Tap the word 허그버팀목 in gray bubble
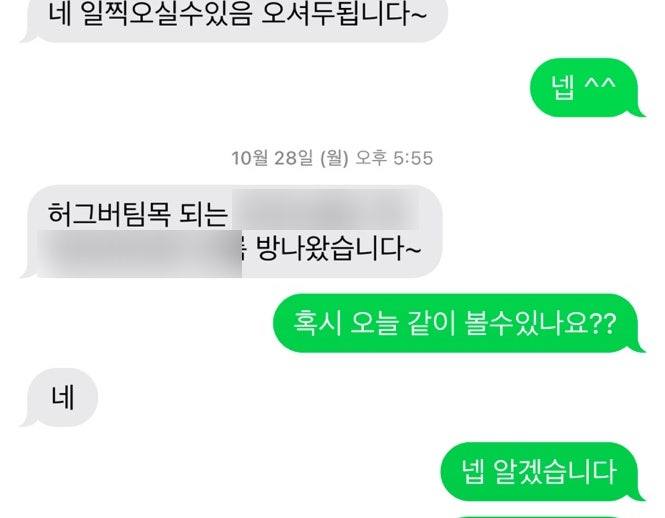Image resolution: width=665 pixels, height=518 pixels. pos(109,213)
